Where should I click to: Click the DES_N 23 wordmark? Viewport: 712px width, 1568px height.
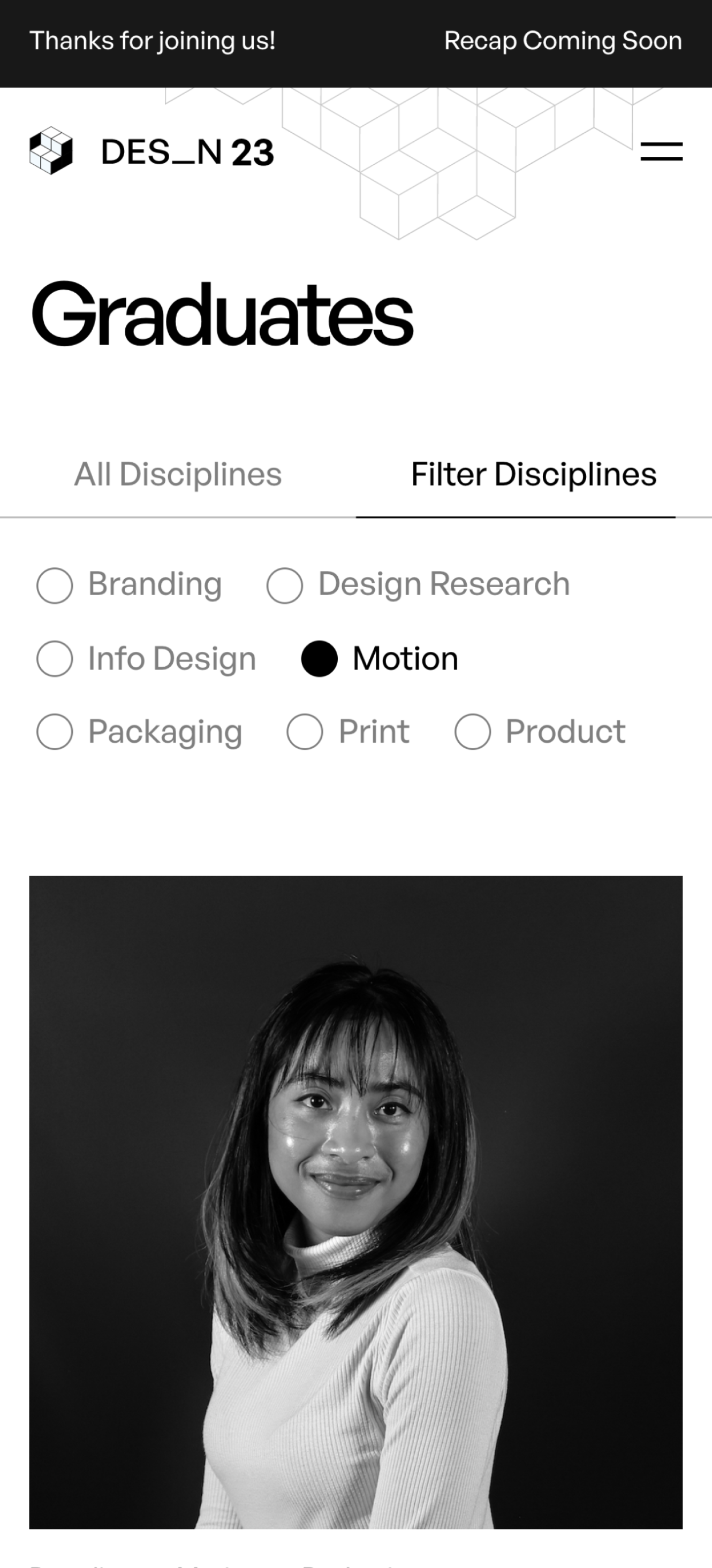(187, 151)
